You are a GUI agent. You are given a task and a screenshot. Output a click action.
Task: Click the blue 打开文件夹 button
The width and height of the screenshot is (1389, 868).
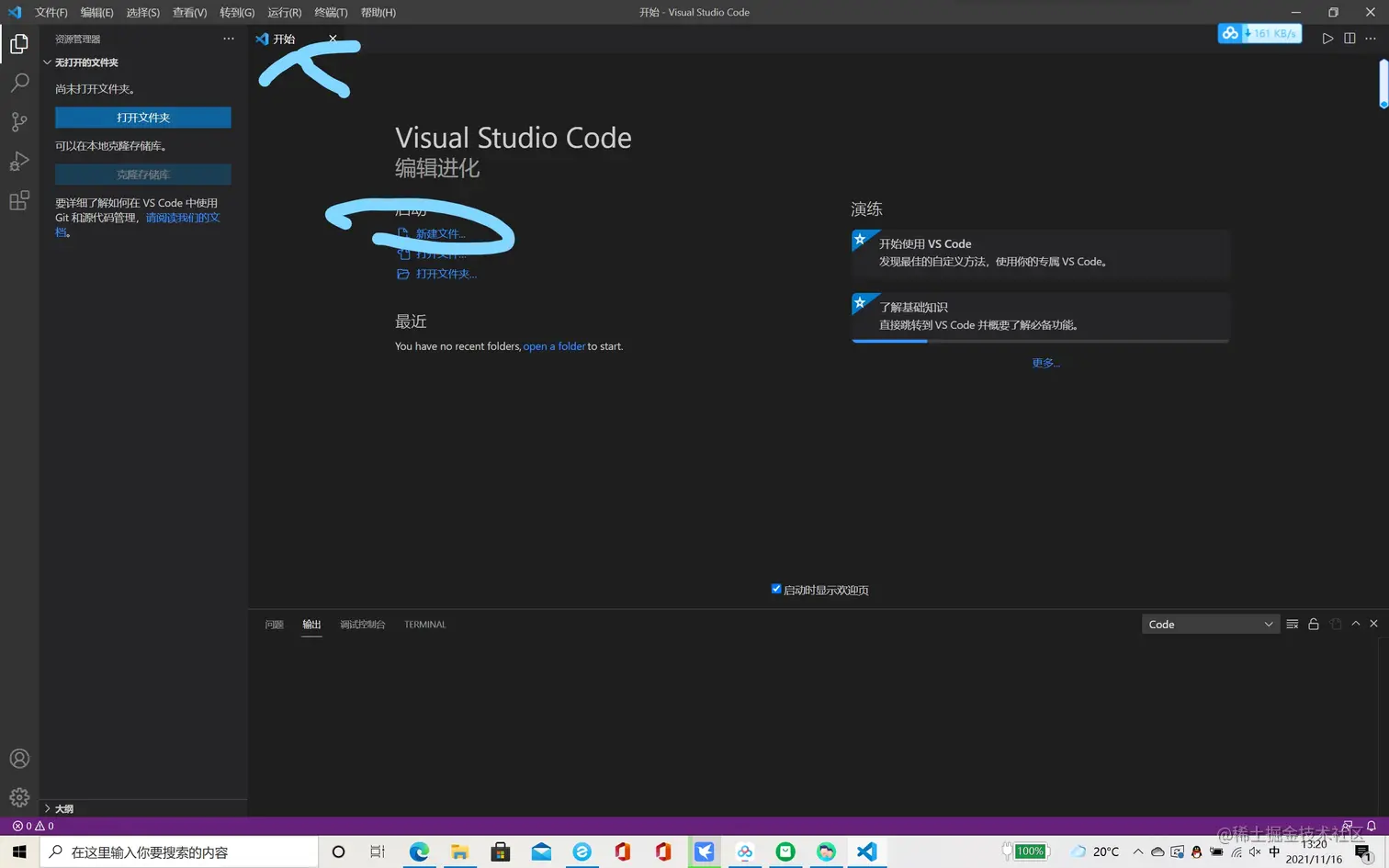[143, 118]
